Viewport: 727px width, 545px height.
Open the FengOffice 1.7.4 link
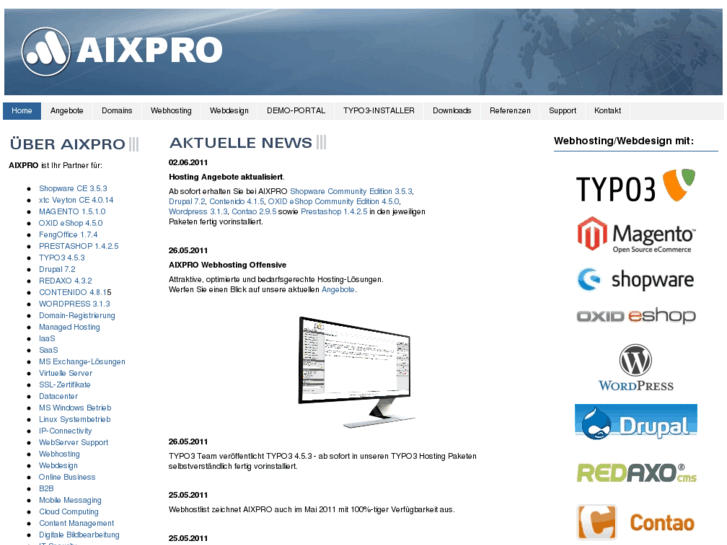coord(68,235)
